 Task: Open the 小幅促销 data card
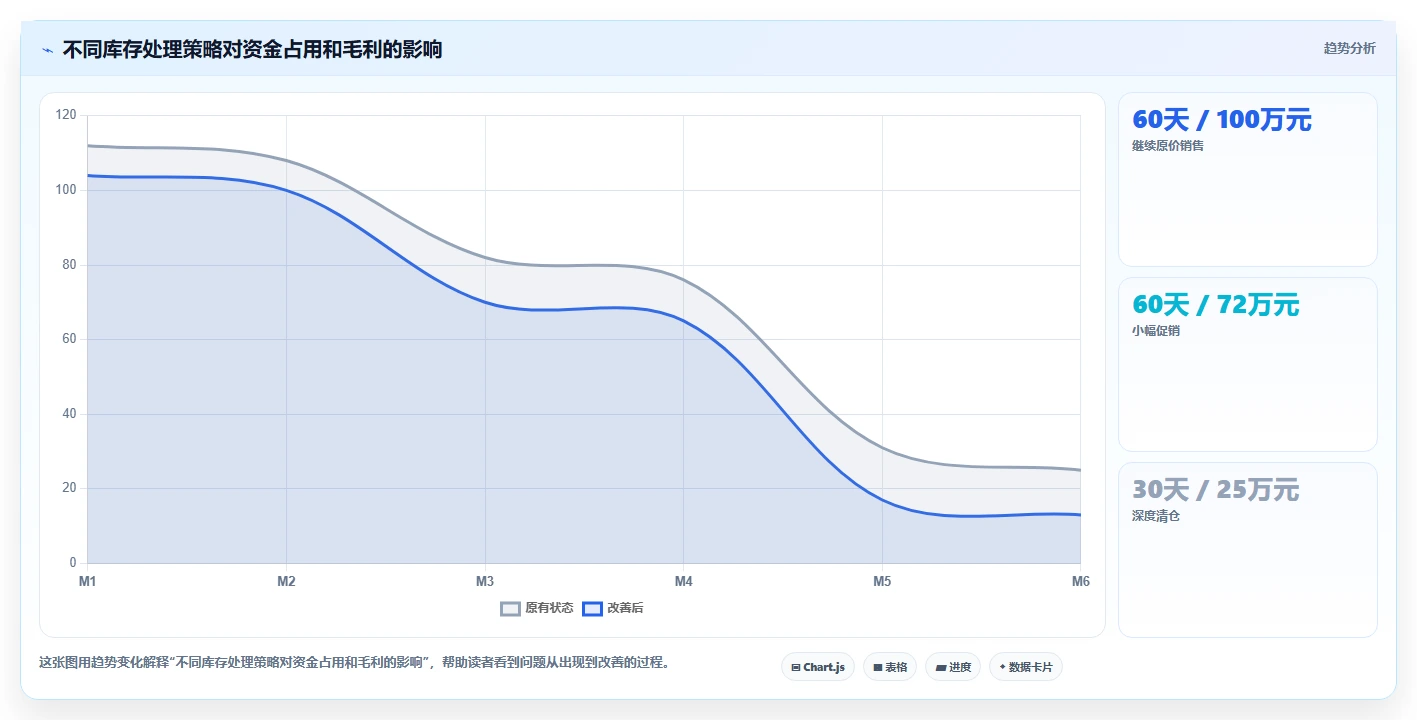1247,365
